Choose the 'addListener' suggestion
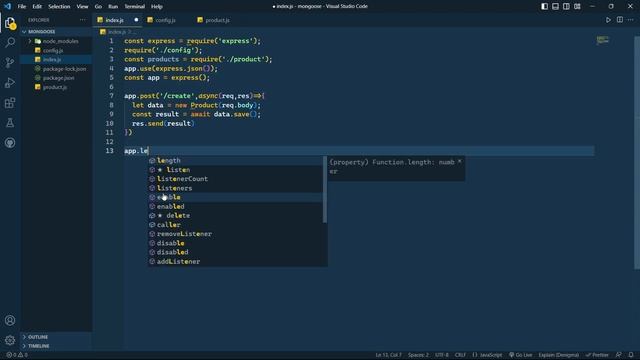This screenshot has width=640, height=360. pos(236,262)
